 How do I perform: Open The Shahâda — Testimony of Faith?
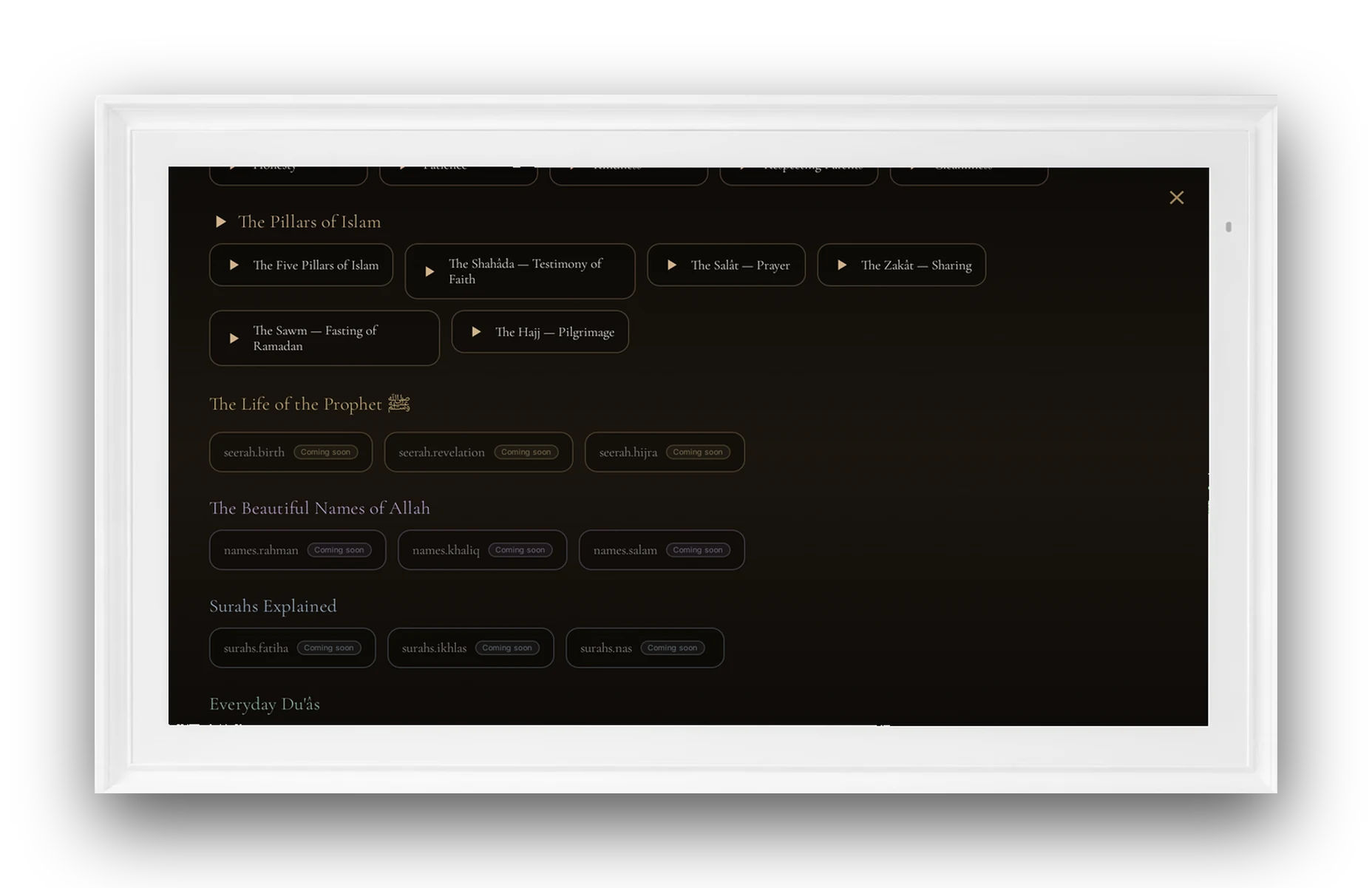click(520, 271)
